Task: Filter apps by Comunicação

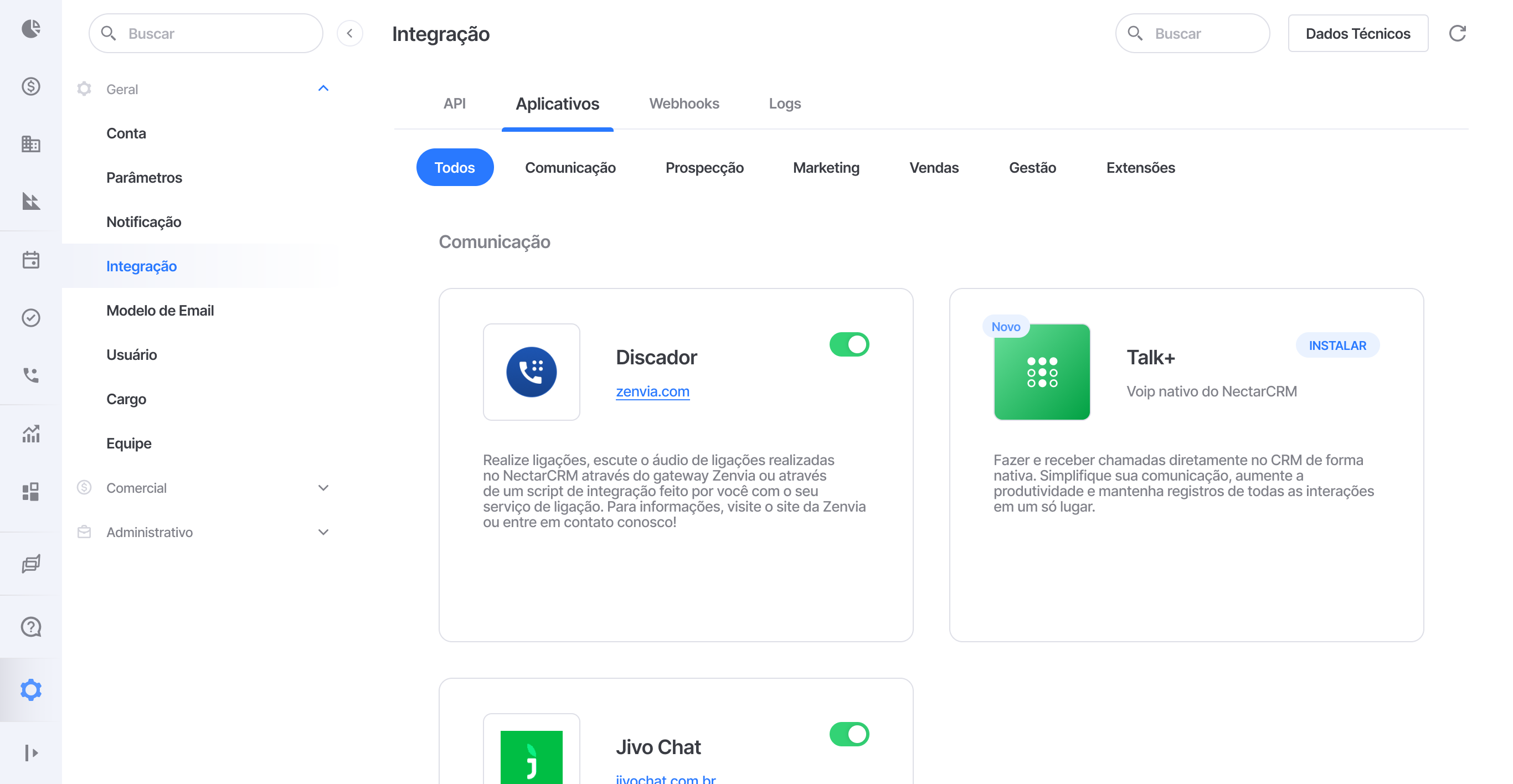Action: [x=570, y=168]
